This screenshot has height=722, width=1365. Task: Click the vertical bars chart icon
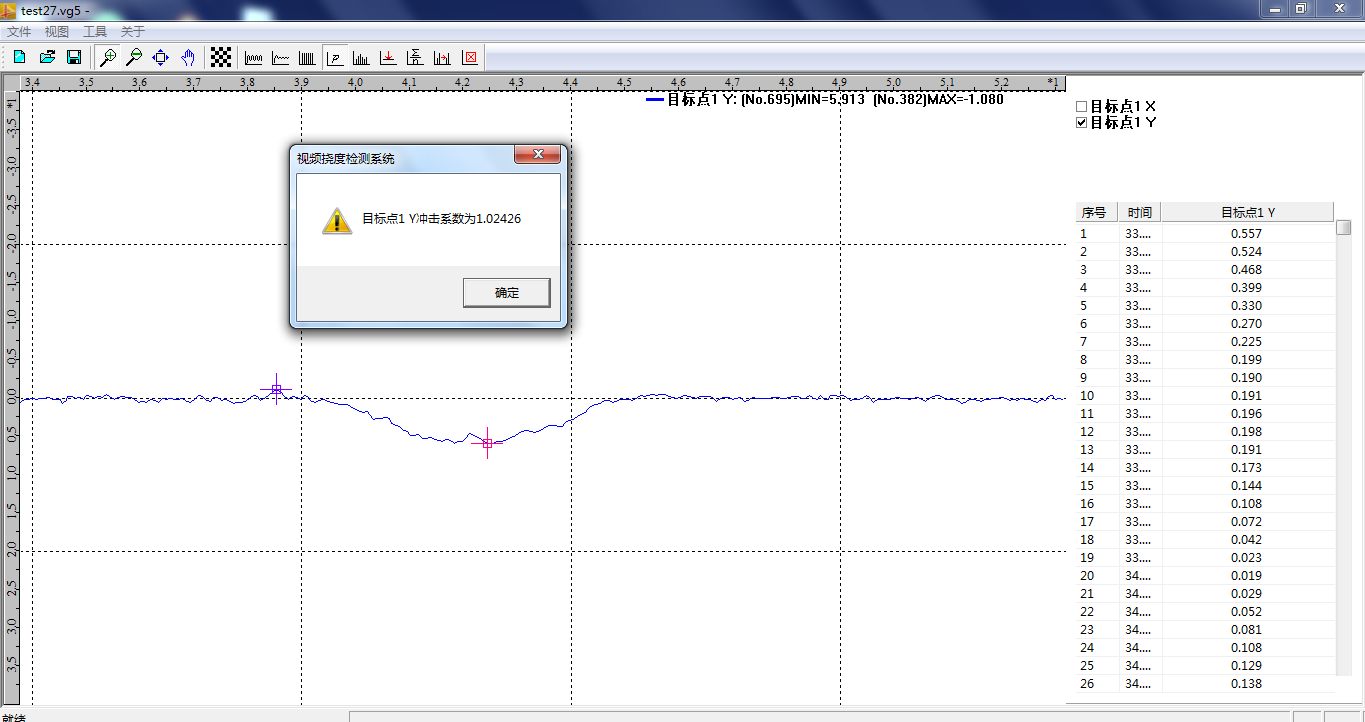tap(308, 57)
